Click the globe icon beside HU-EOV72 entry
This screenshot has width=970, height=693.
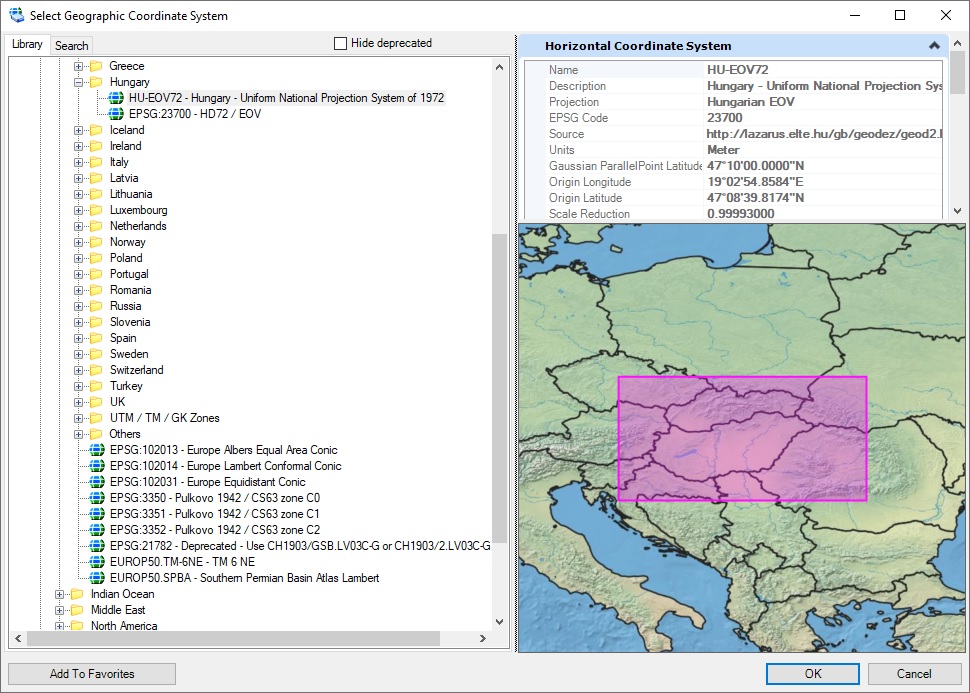coord(116,98)
